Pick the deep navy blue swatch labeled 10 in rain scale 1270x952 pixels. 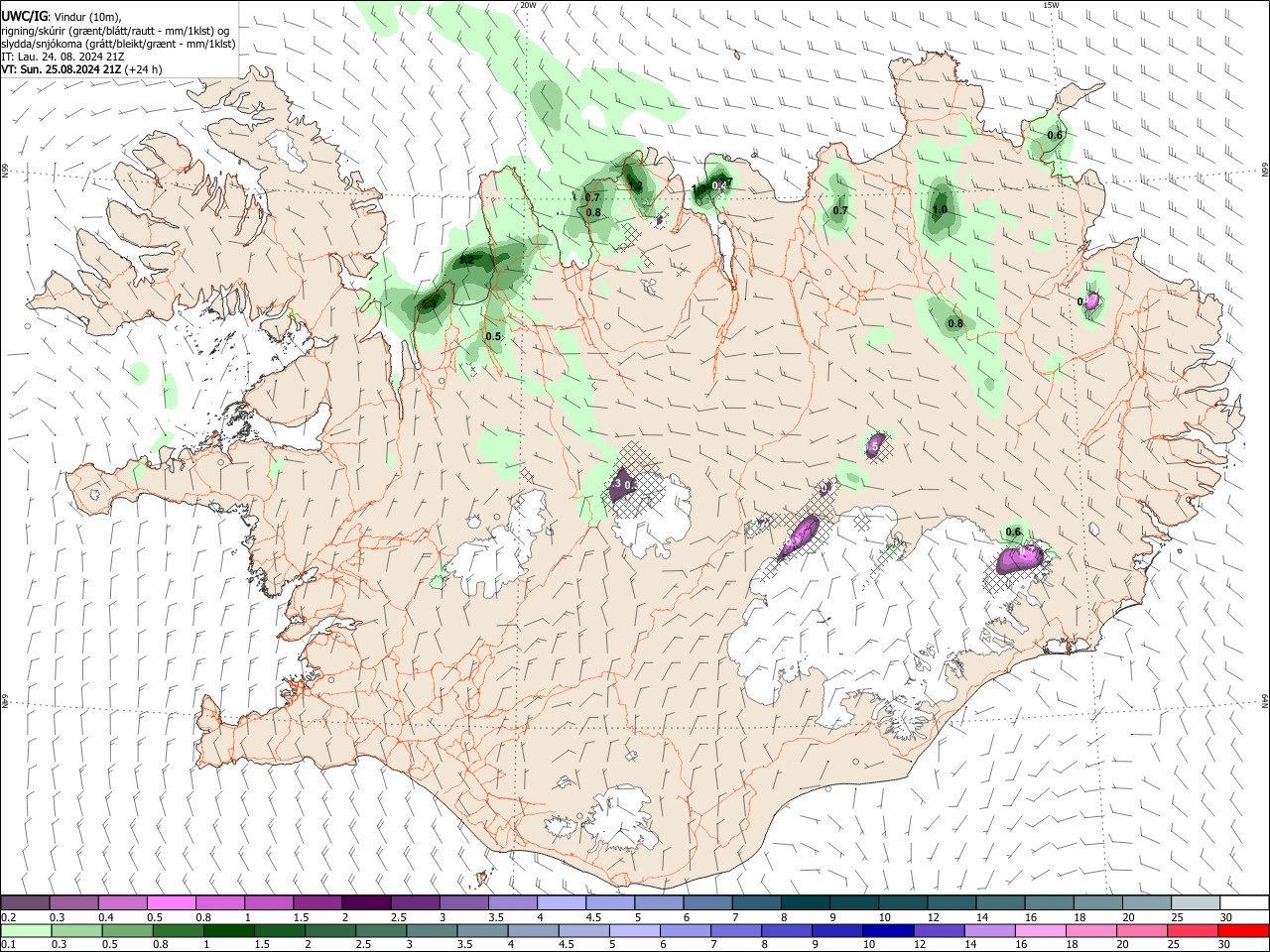coord(887,931)
